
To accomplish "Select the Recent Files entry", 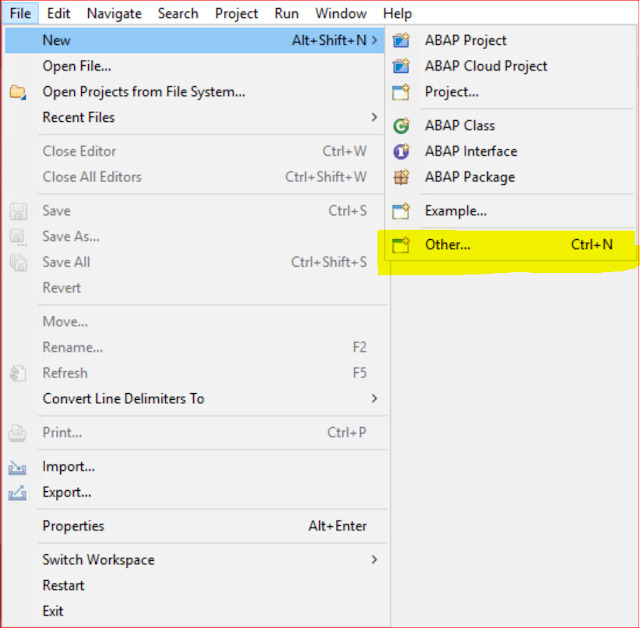I will [x=194, y=117].
